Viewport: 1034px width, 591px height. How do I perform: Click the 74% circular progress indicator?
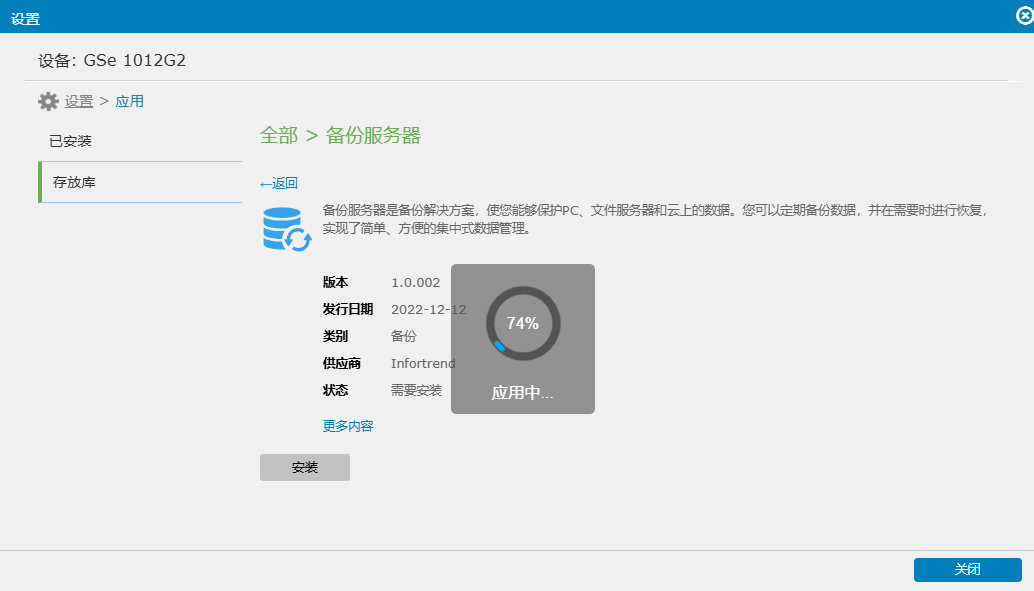coord(523,323)
